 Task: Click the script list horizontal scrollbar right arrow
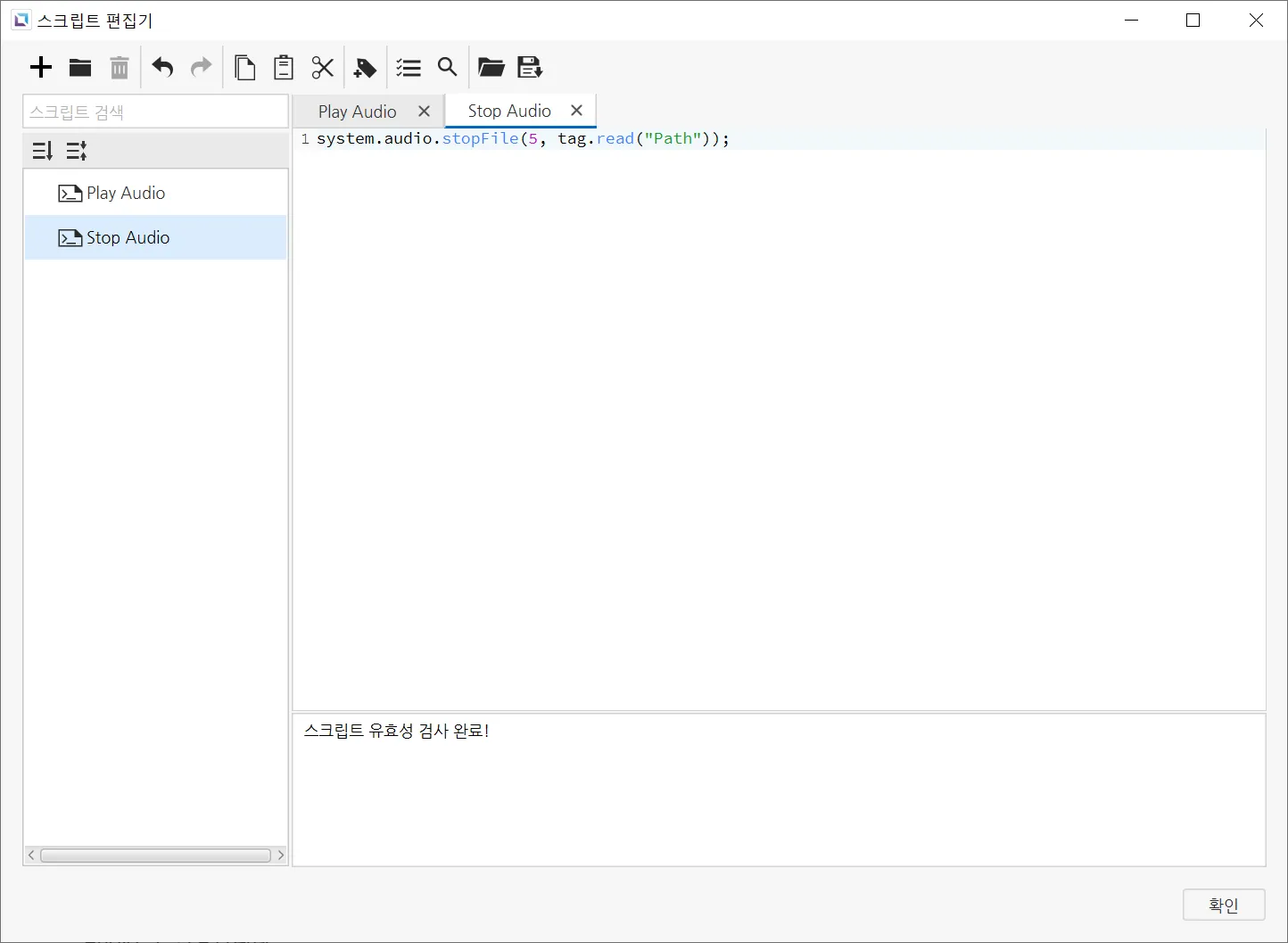coord(281,856)
